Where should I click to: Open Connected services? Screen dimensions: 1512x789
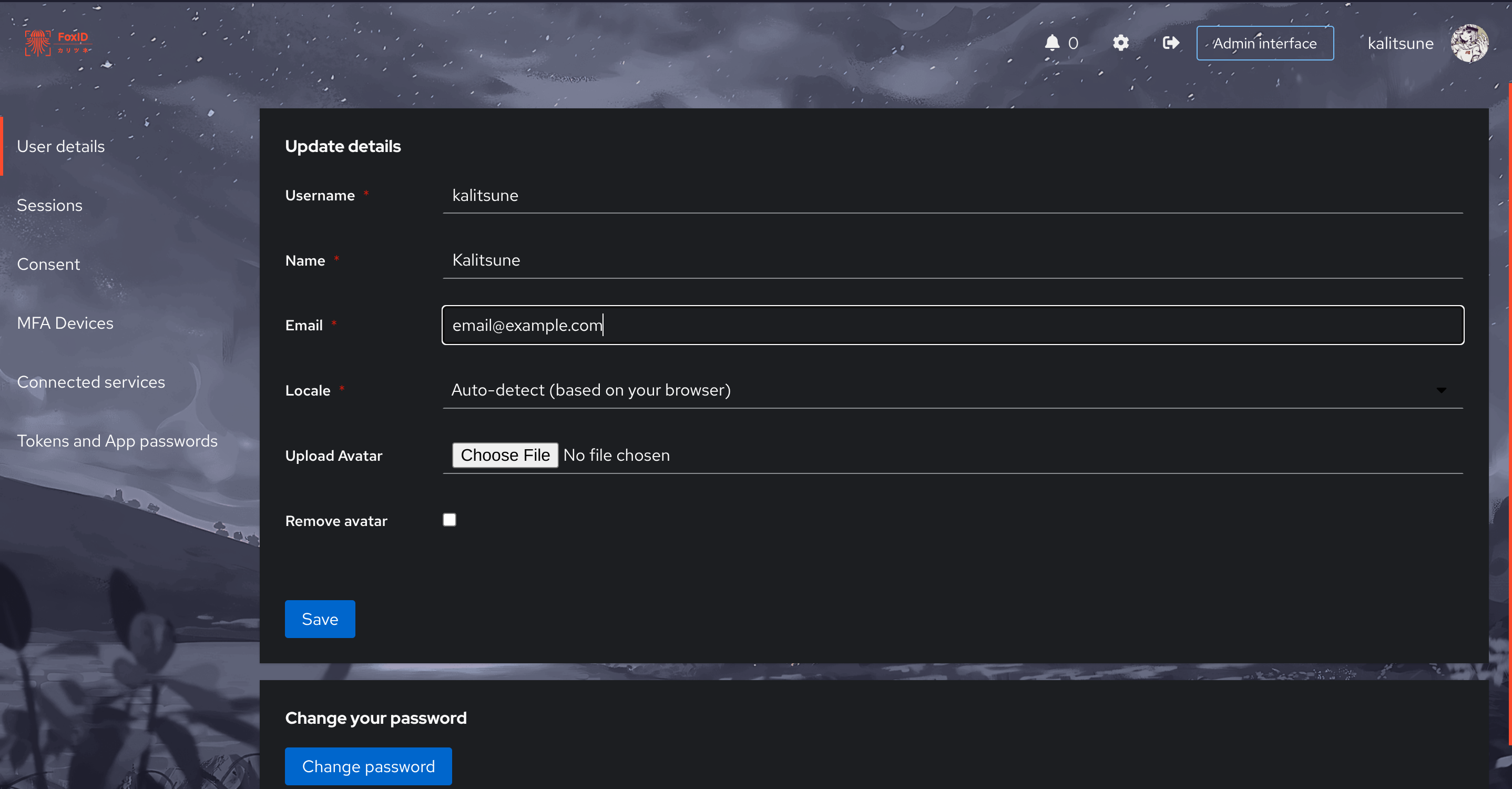coord(91,381)
